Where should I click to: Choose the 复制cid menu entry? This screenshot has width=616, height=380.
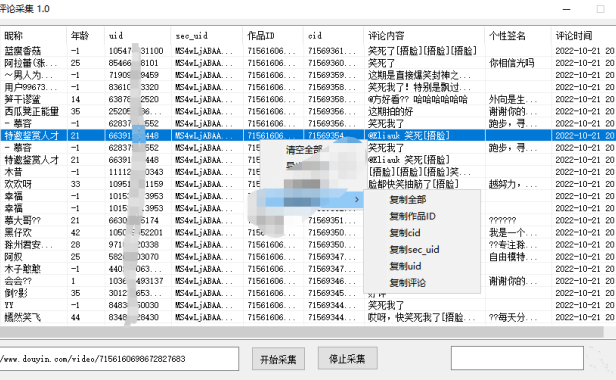[x=405, y=233]
